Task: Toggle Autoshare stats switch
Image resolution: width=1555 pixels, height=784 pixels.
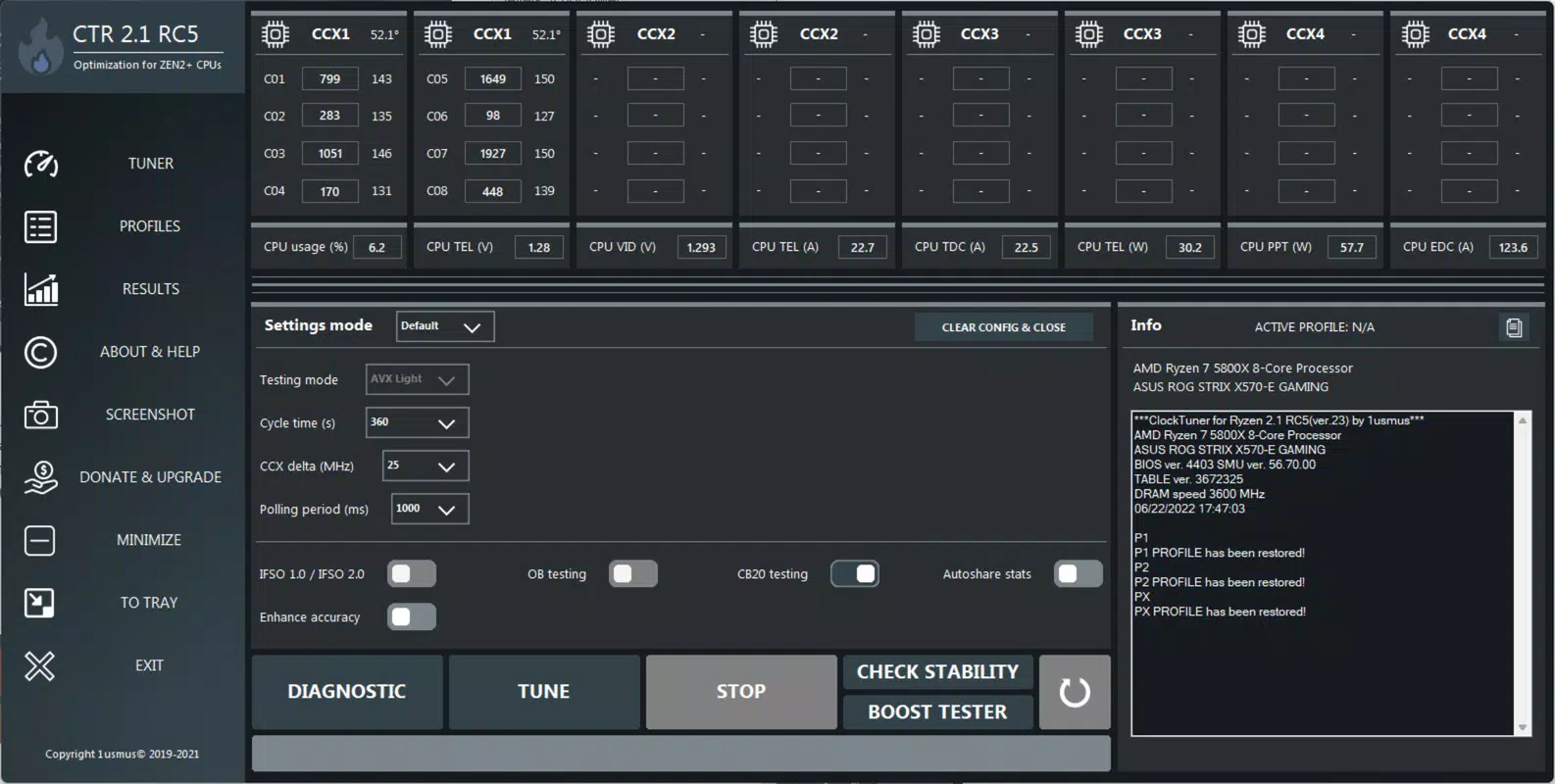Action: (x=1078, y=574)
